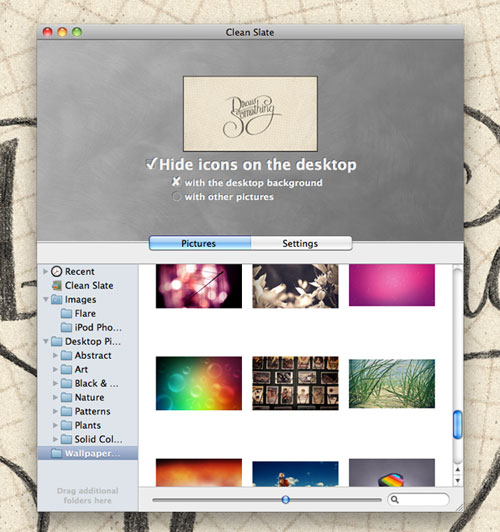Click the Abstract folder icon

coord(66,355)
